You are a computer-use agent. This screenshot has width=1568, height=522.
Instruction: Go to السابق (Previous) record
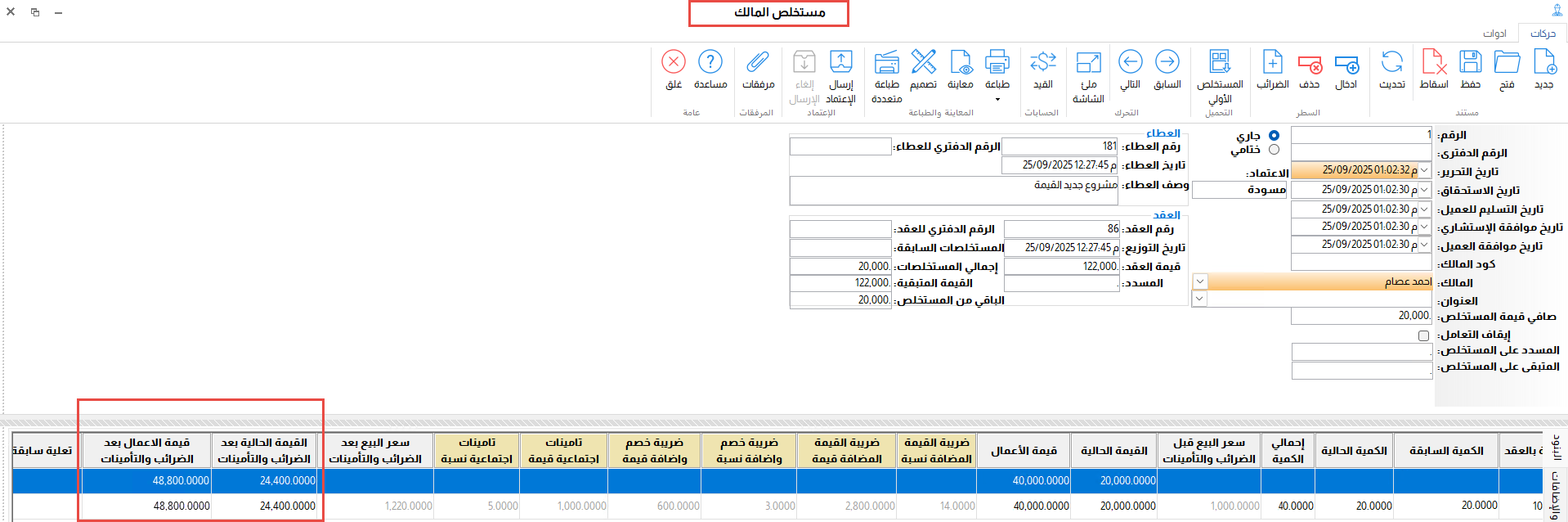pos(1167,64)
